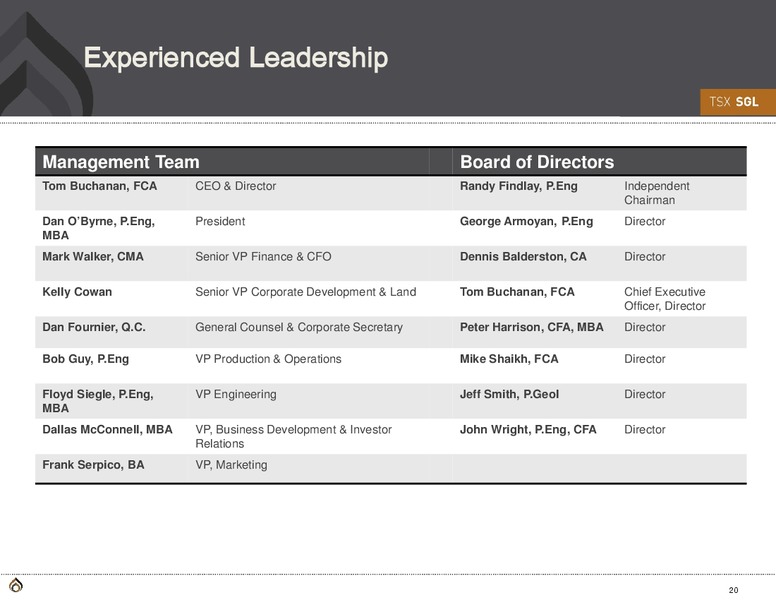
Task: Select Frank Serpico, BA entry
Action: pyautogui.click(x=93, y=465)
